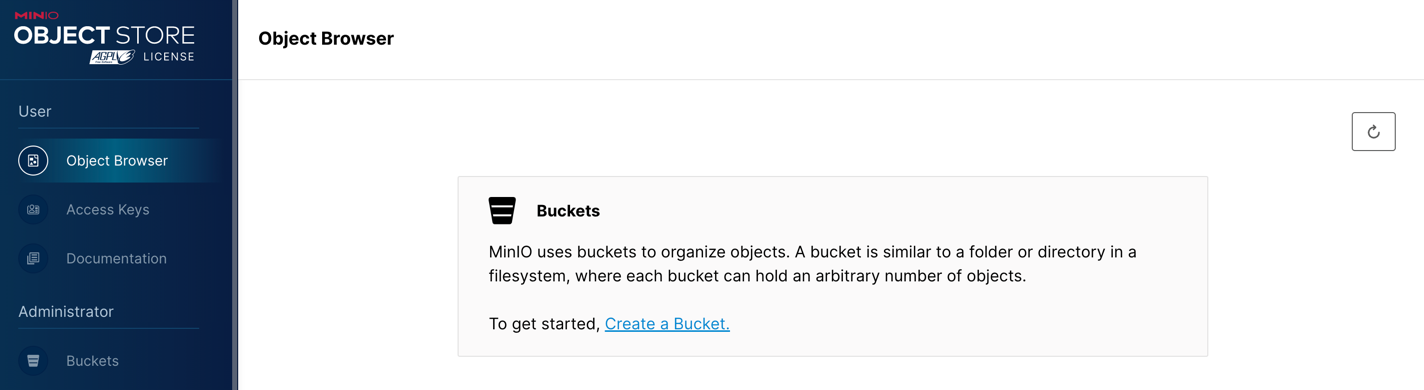The image size is (1424, 390).
Task: Click the User section label
Action: pos(35,111)
